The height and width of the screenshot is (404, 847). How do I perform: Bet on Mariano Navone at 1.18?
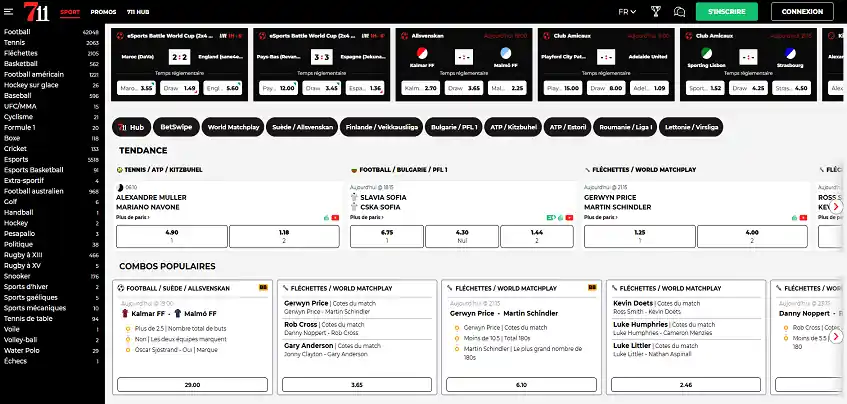284,237
